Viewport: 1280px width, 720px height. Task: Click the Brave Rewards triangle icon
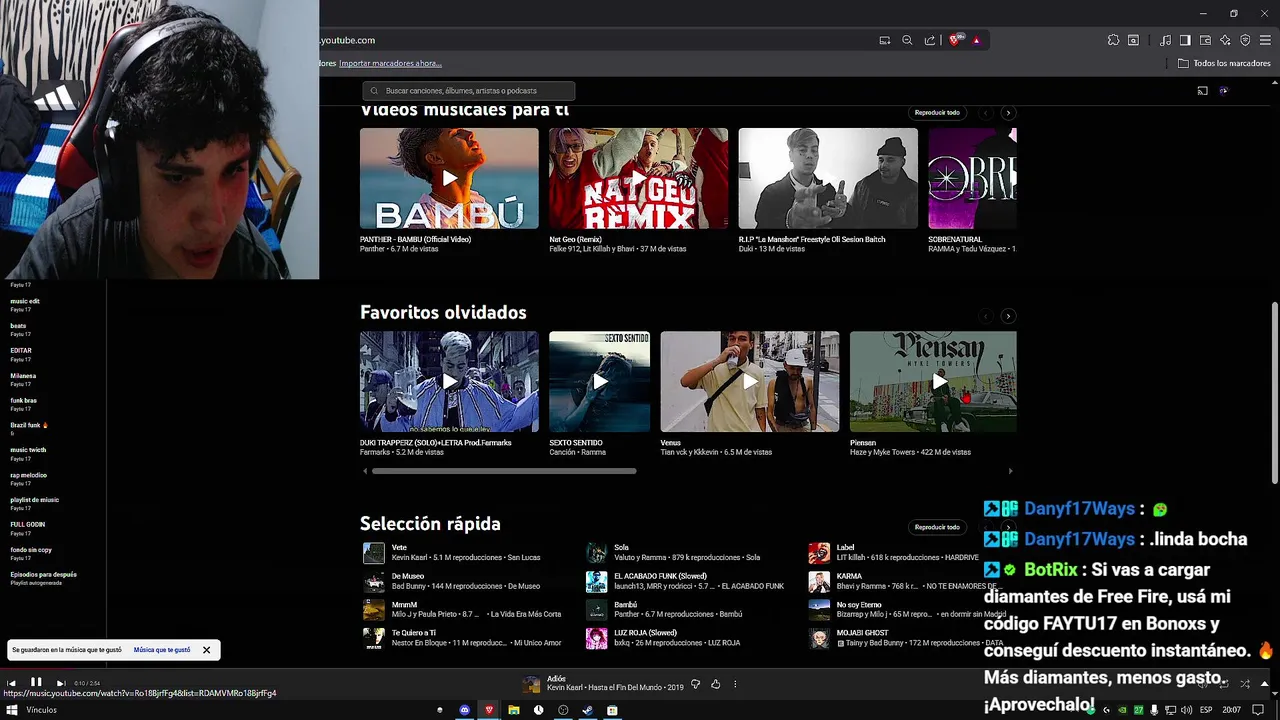pos(976,40)
